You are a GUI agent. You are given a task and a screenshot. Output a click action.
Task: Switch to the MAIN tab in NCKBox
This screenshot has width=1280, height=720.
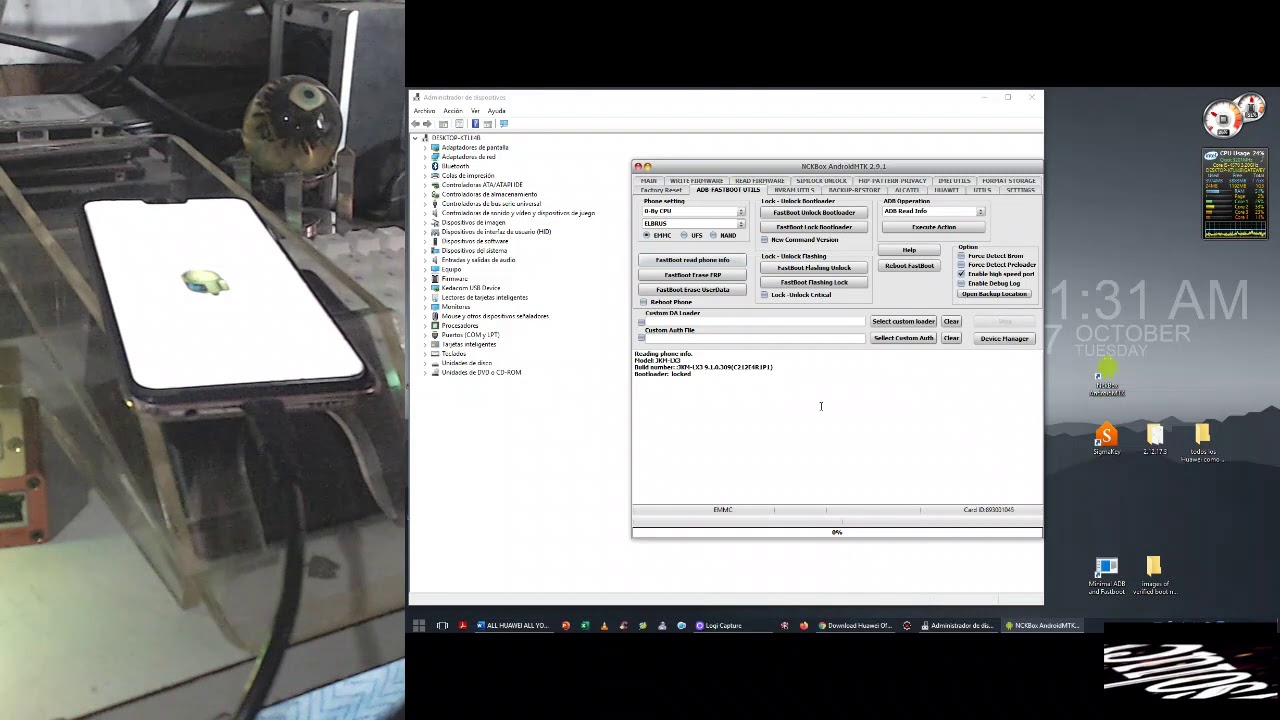[649, 181]
